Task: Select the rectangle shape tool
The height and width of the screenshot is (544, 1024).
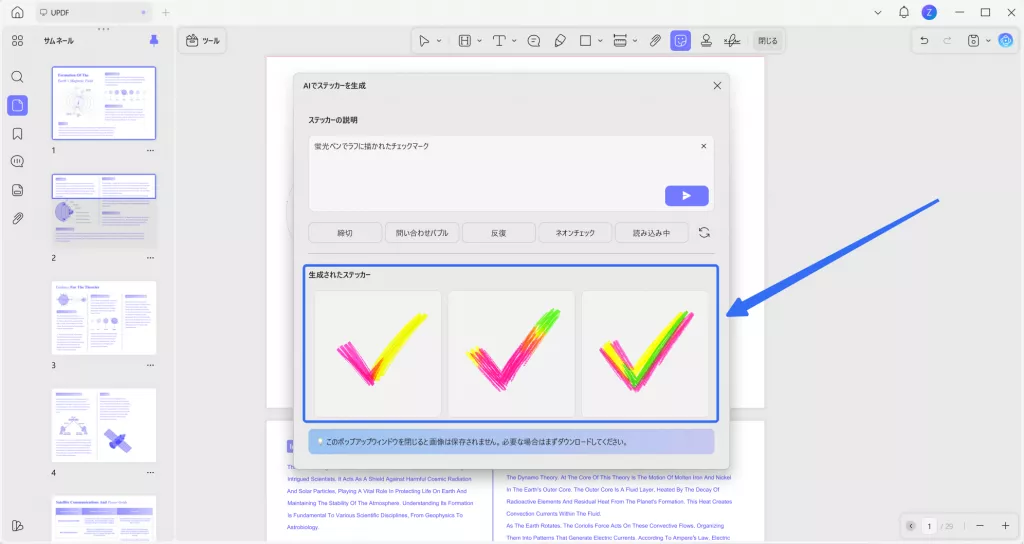Action: [586, 40]
